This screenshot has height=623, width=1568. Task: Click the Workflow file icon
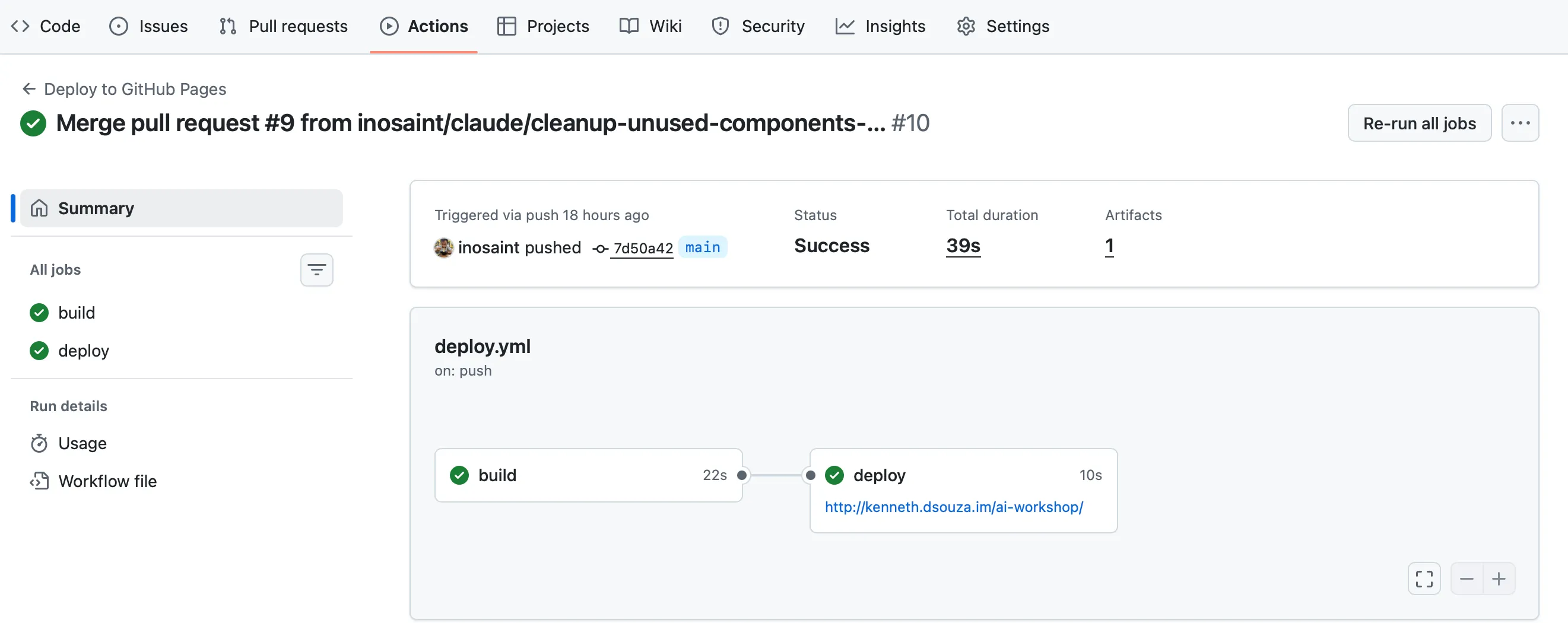point(39,481)
